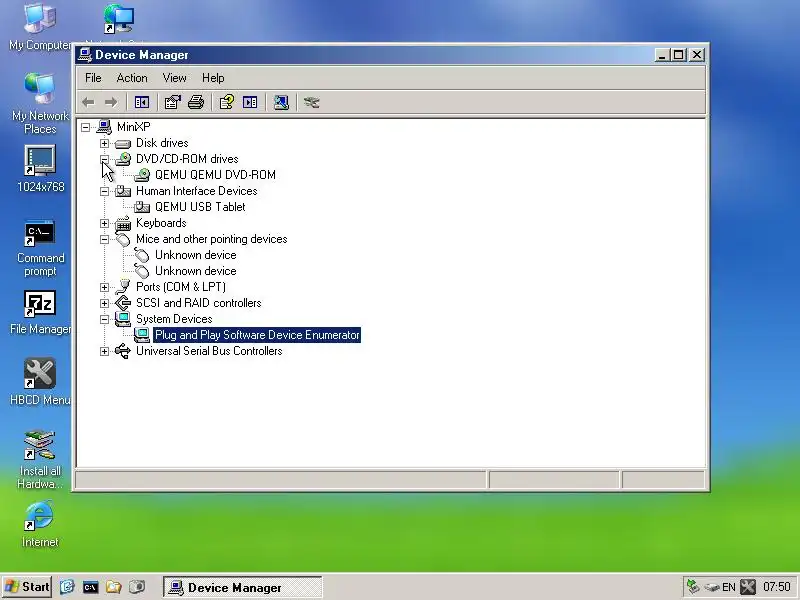The height and width of the screenshot is (600, 800).
Task: Click the Help question-mark toolbar icon
Action: click(x=227, y=103)
